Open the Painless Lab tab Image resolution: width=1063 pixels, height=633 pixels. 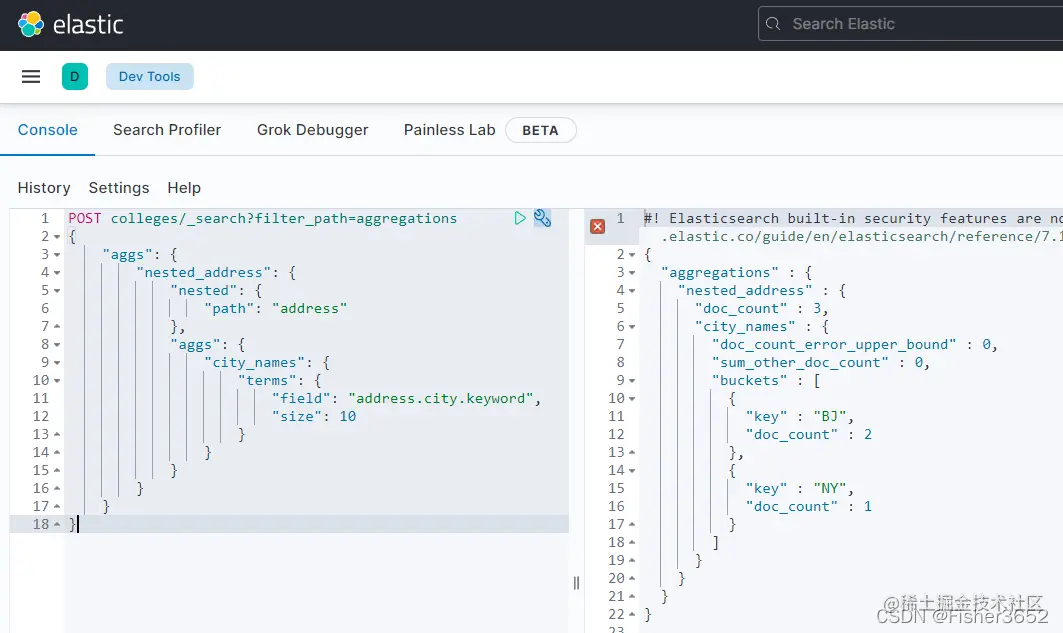click(x=449, y=130)
